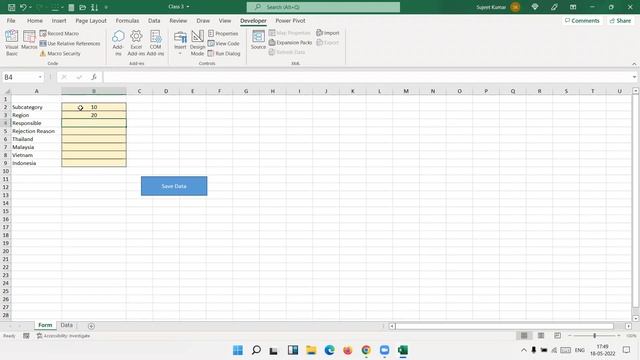
Task: Open the ribbon display options icon
Action: [x=573, y=7]
